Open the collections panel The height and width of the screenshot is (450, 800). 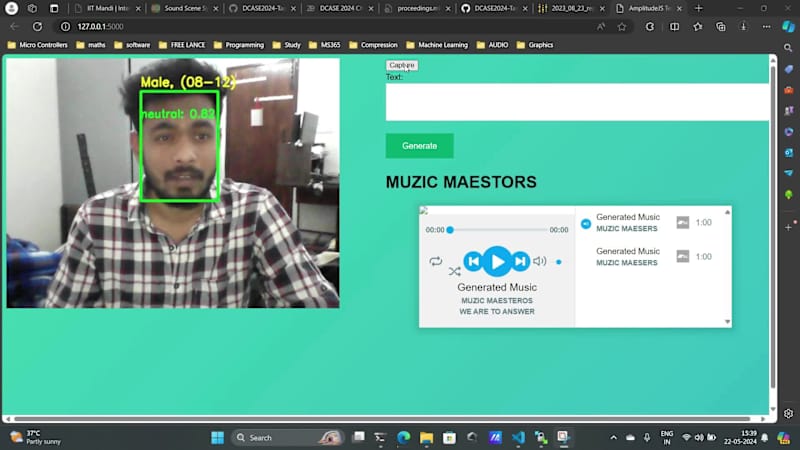pos(720,27)
